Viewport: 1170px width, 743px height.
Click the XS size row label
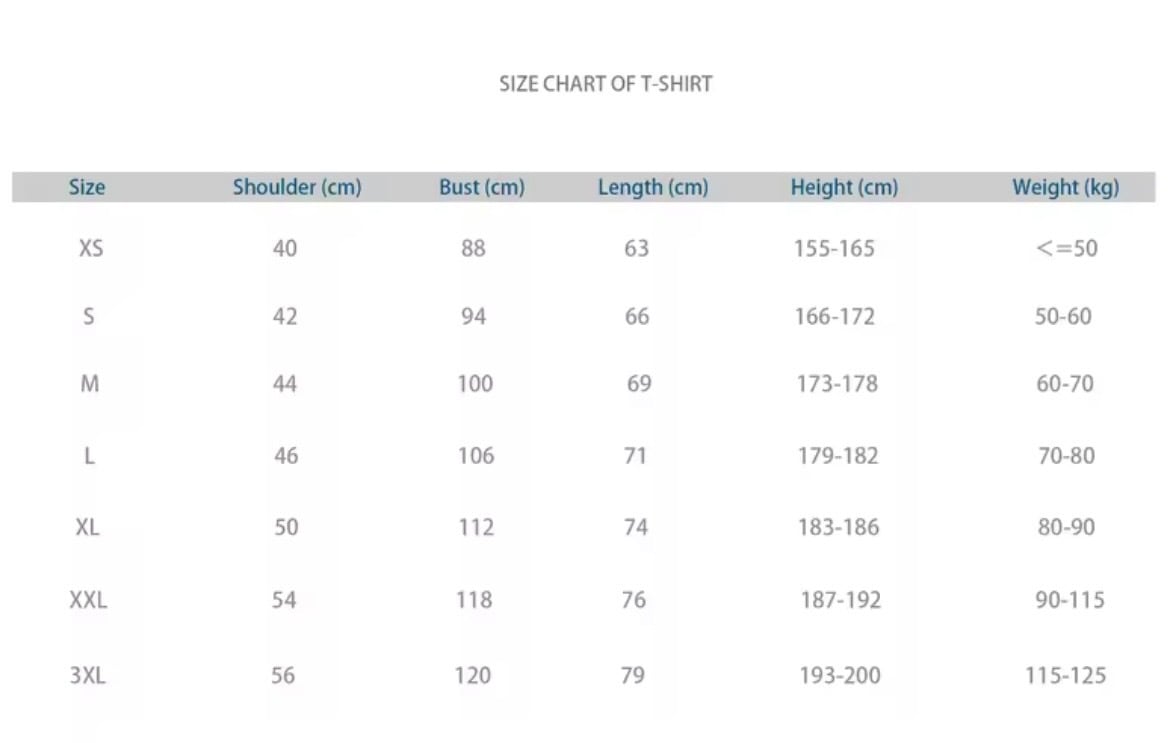coord(90,248)
